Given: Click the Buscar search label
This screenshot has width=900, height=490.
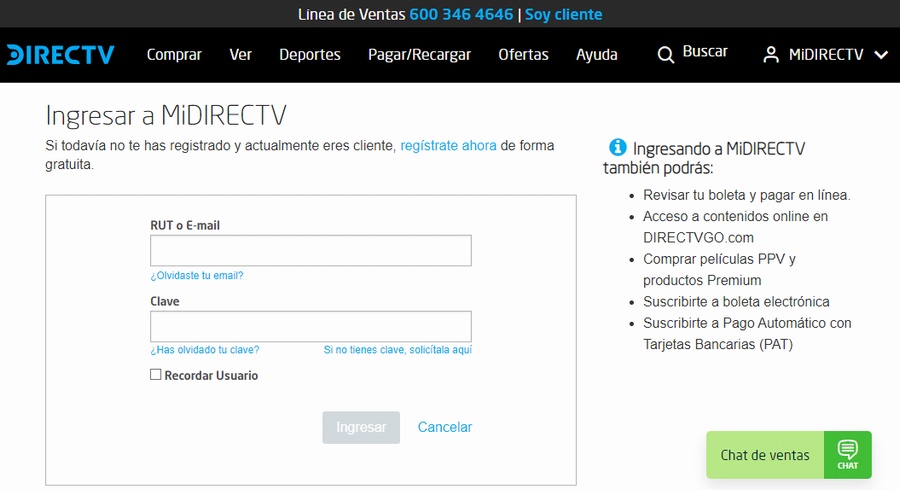Looking at the screenshot, I should (x=705, y=52).
